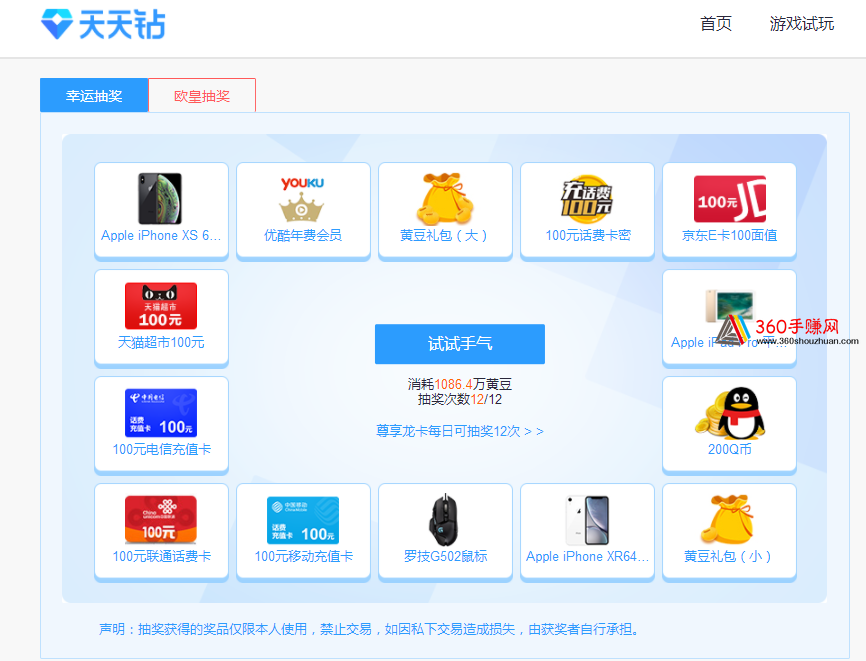The image size is (866, 661).
Task: Click the 充话费100元 phone credit icon
Action: coord(587,198)
